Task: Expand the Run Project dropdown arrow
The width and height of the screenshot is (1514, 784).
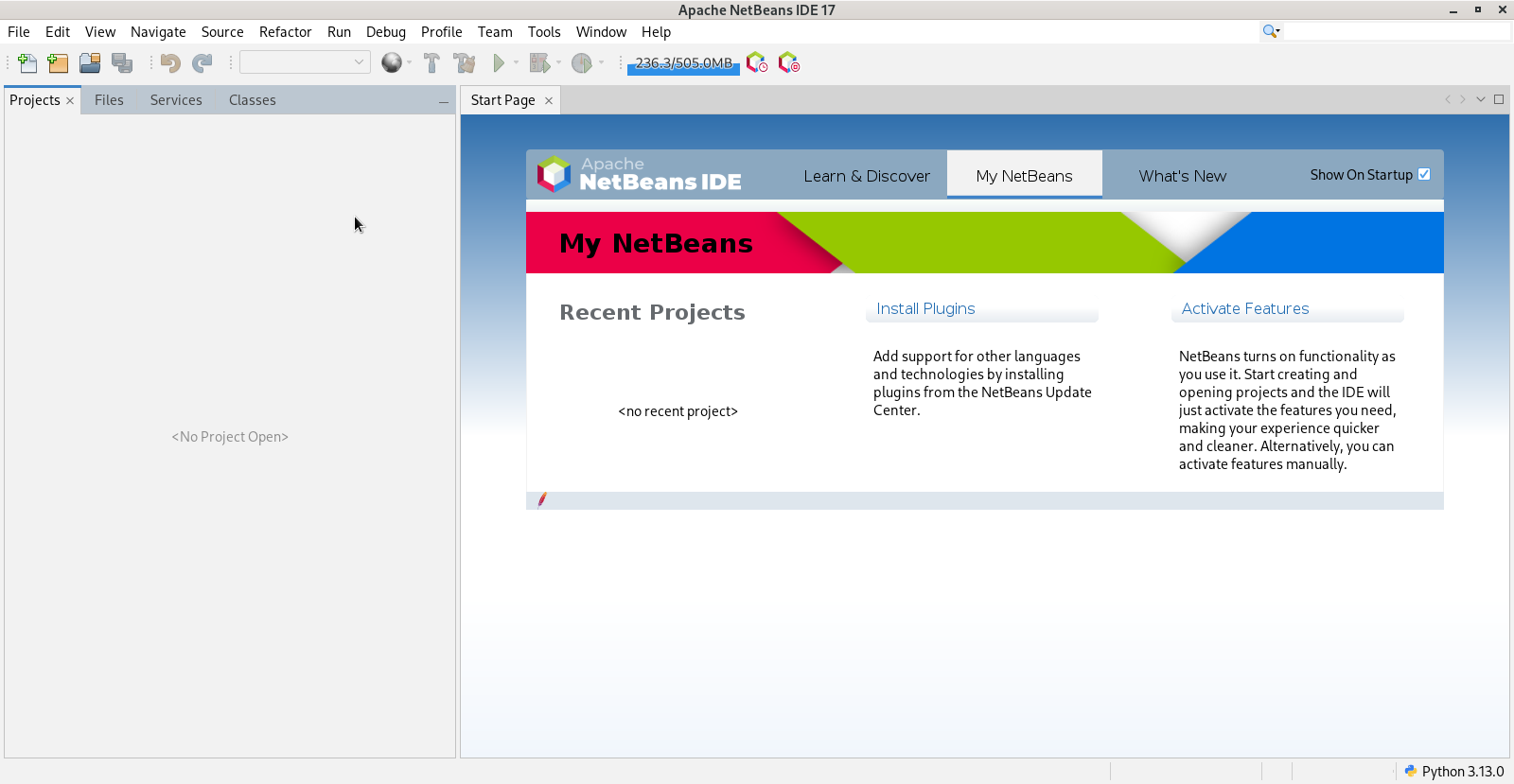Action: coord(516,62)
